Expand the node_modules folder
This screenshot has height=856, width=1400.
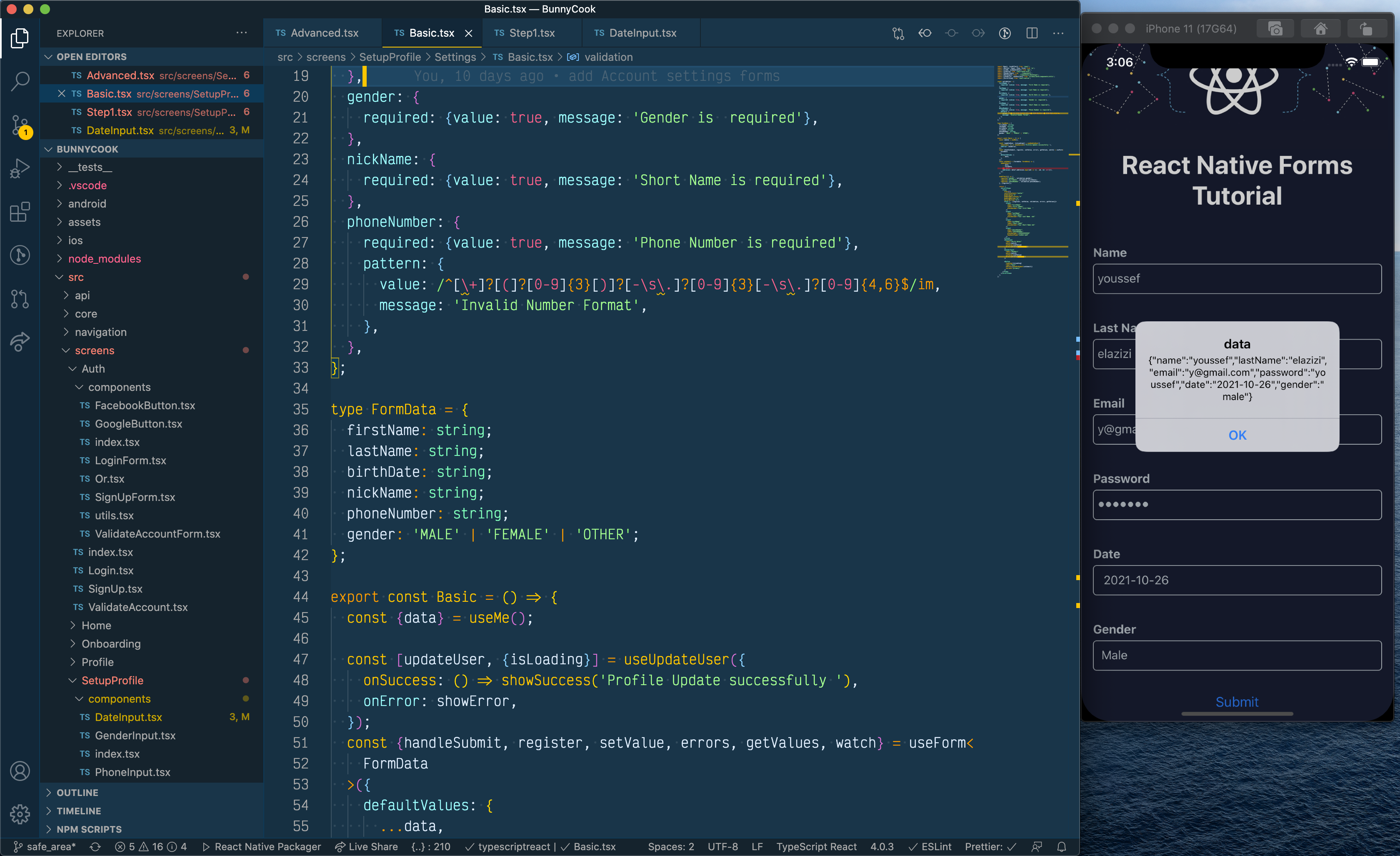tap(105, 259)
